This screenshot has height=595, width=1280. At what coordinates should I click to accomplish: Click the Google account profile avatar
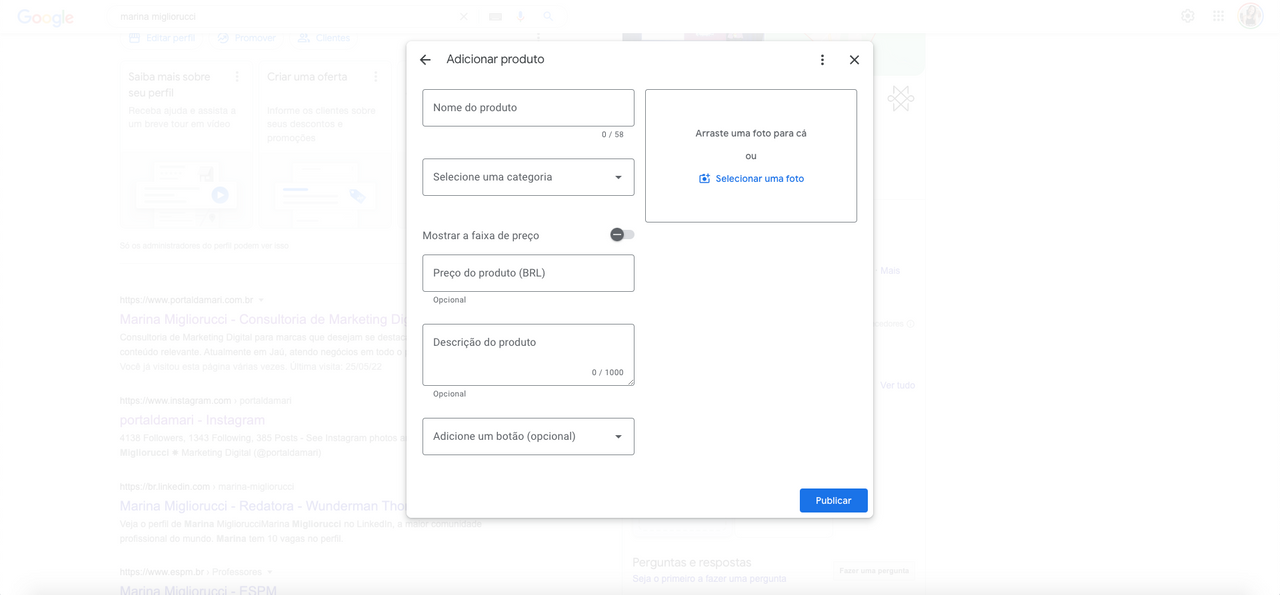point(1250,16)
